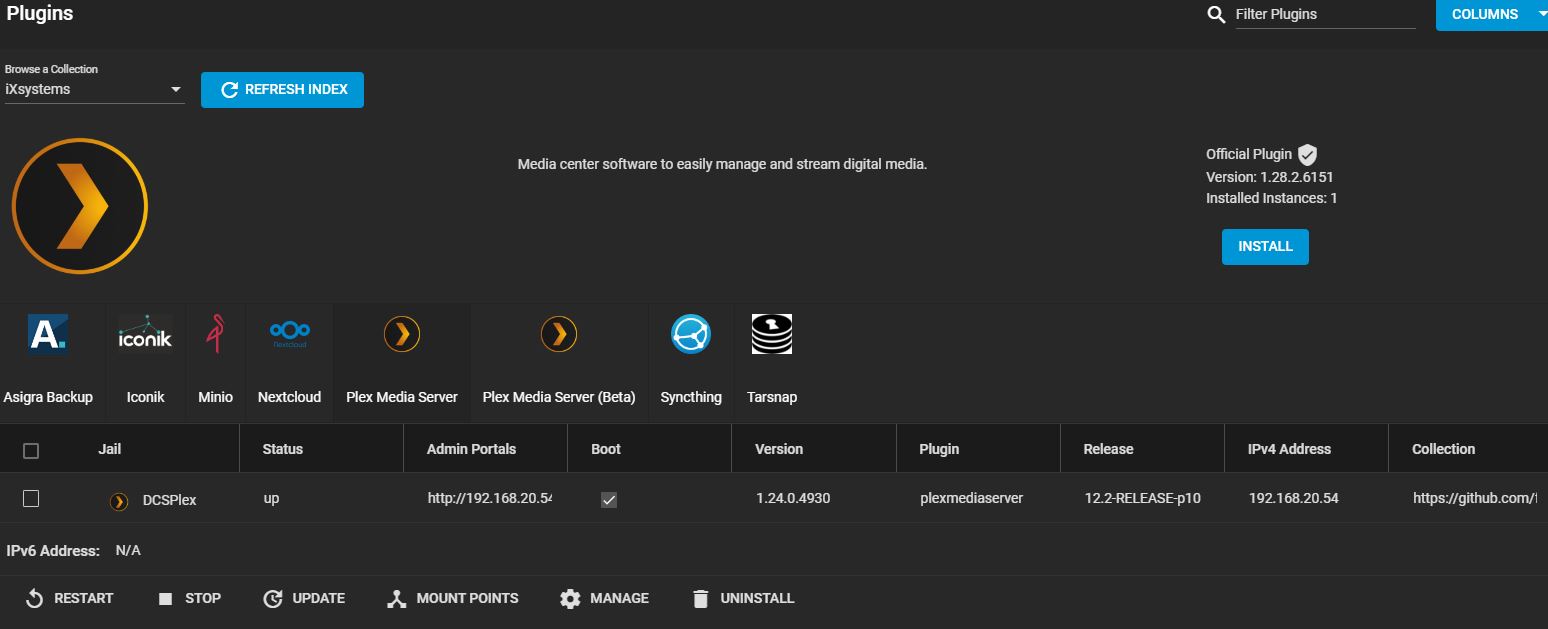Sort by the Collection column header
Viewport: 1548px width, 629px height.
tap(1443, 449)
